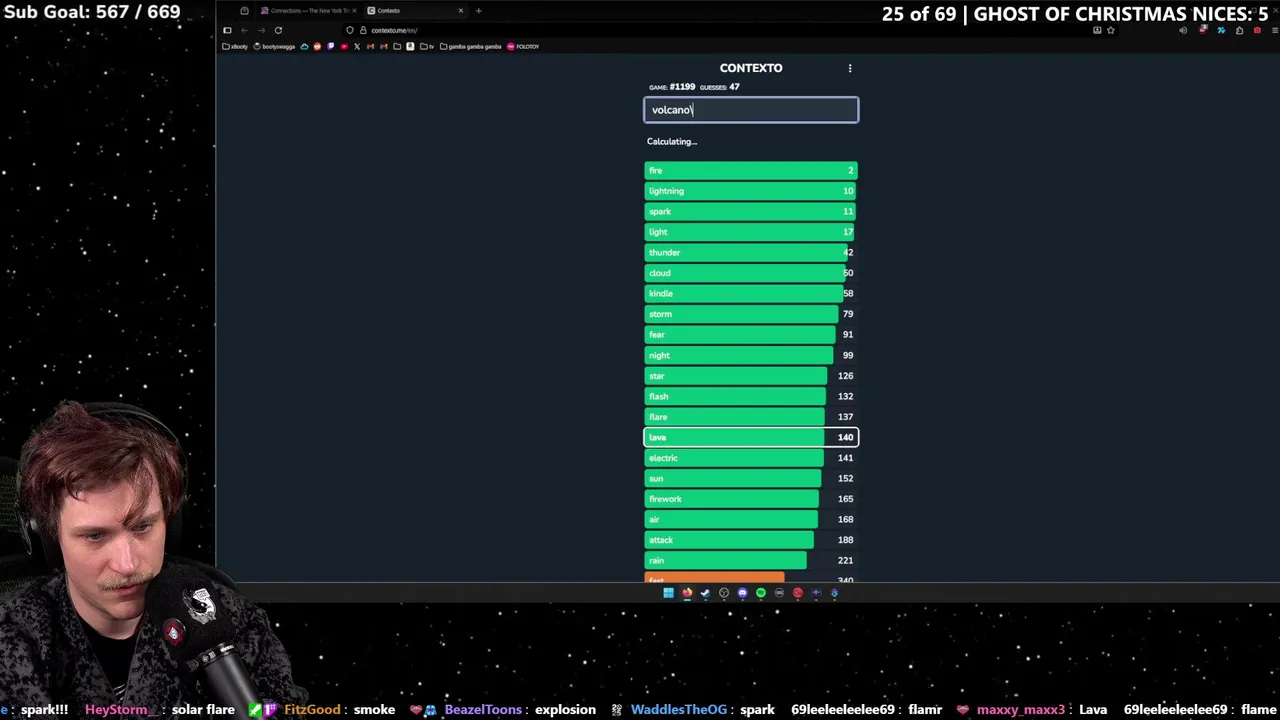Open the 7TV extension icon

pyautogui.click(x=1221, y=30)
